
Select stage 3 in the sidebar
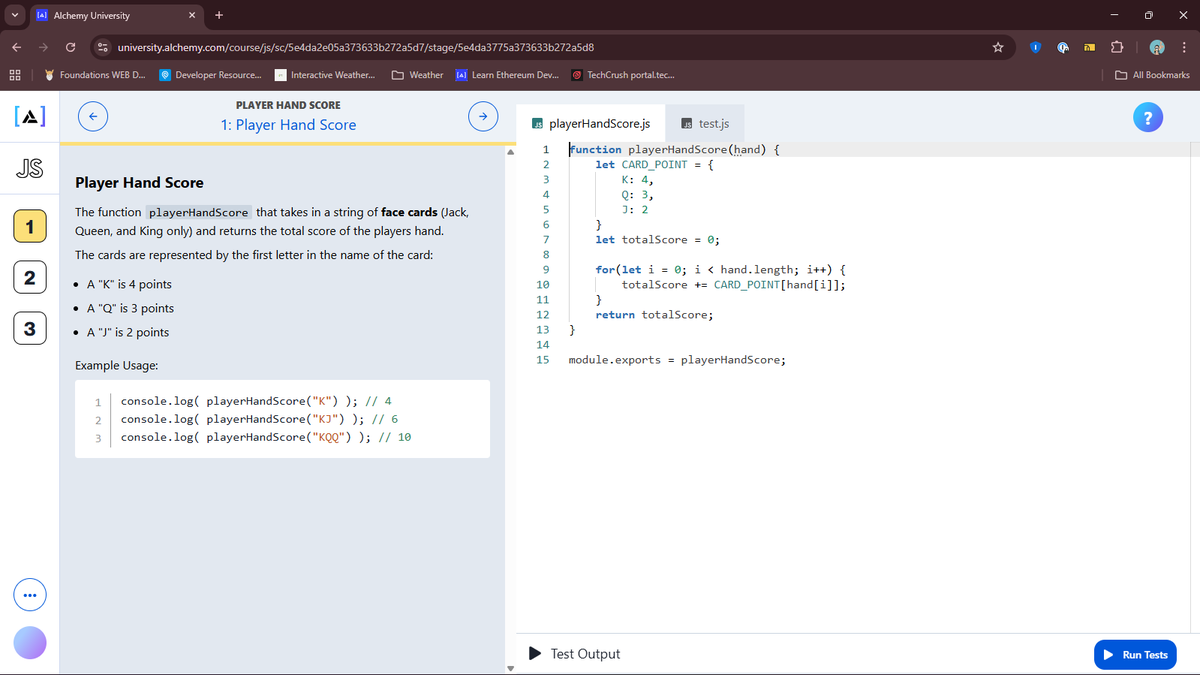(x=29, y=328)
